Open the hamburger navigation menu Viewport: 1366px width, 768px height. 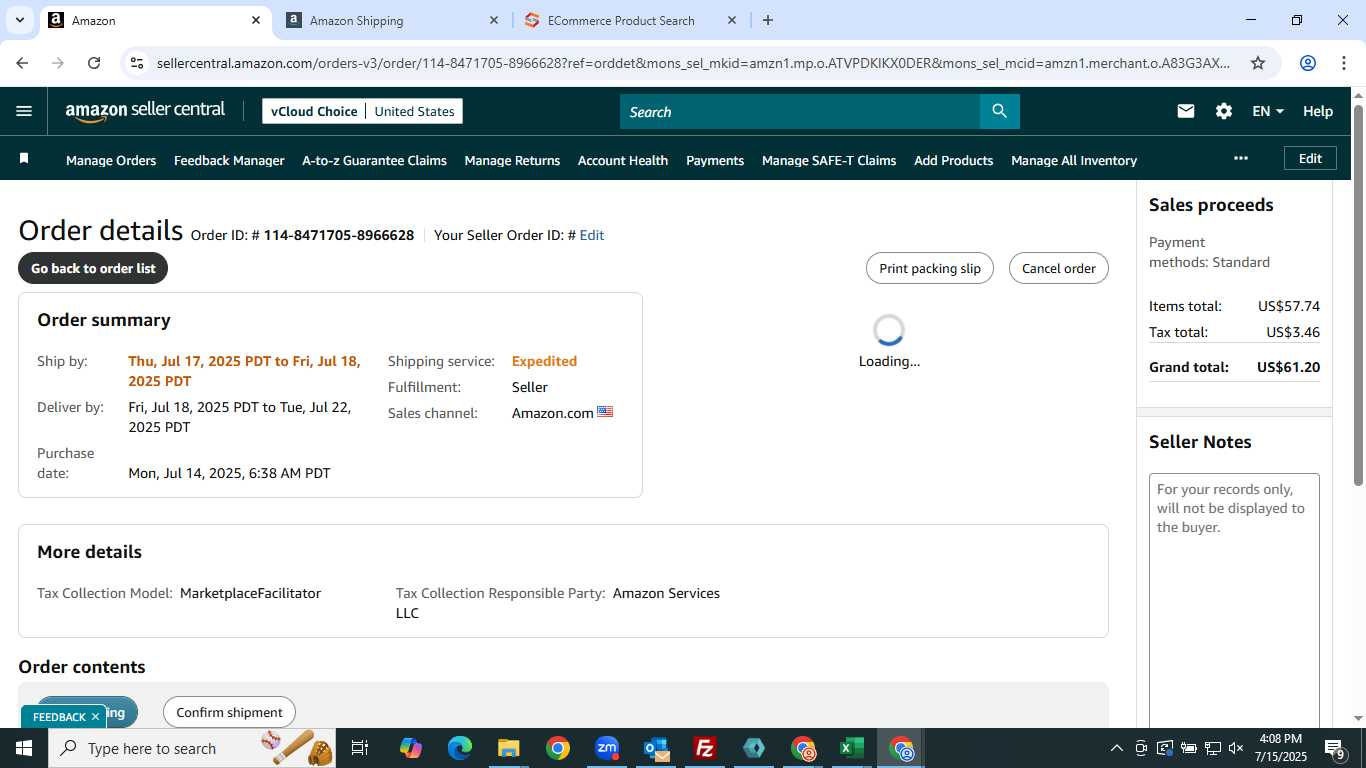point(24,112)
